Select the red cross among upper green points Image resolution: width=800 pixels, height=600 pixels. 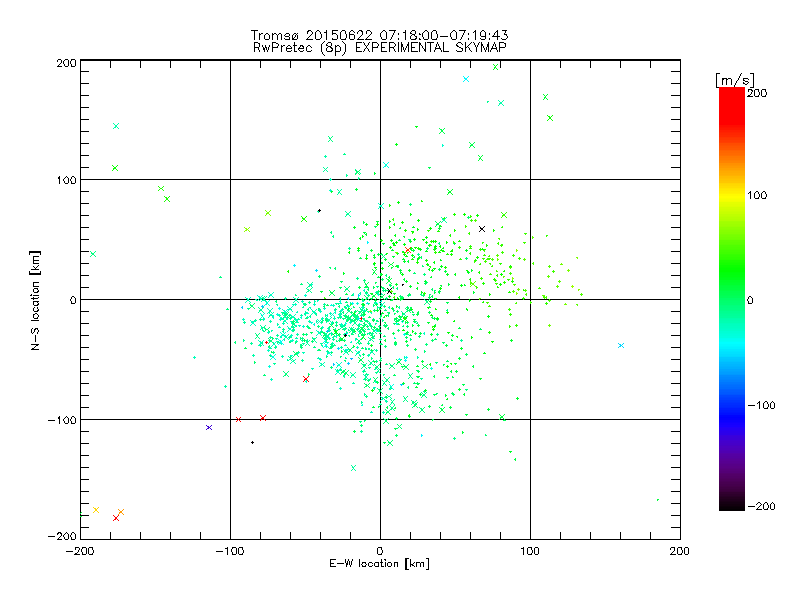[x=408, y=251]
